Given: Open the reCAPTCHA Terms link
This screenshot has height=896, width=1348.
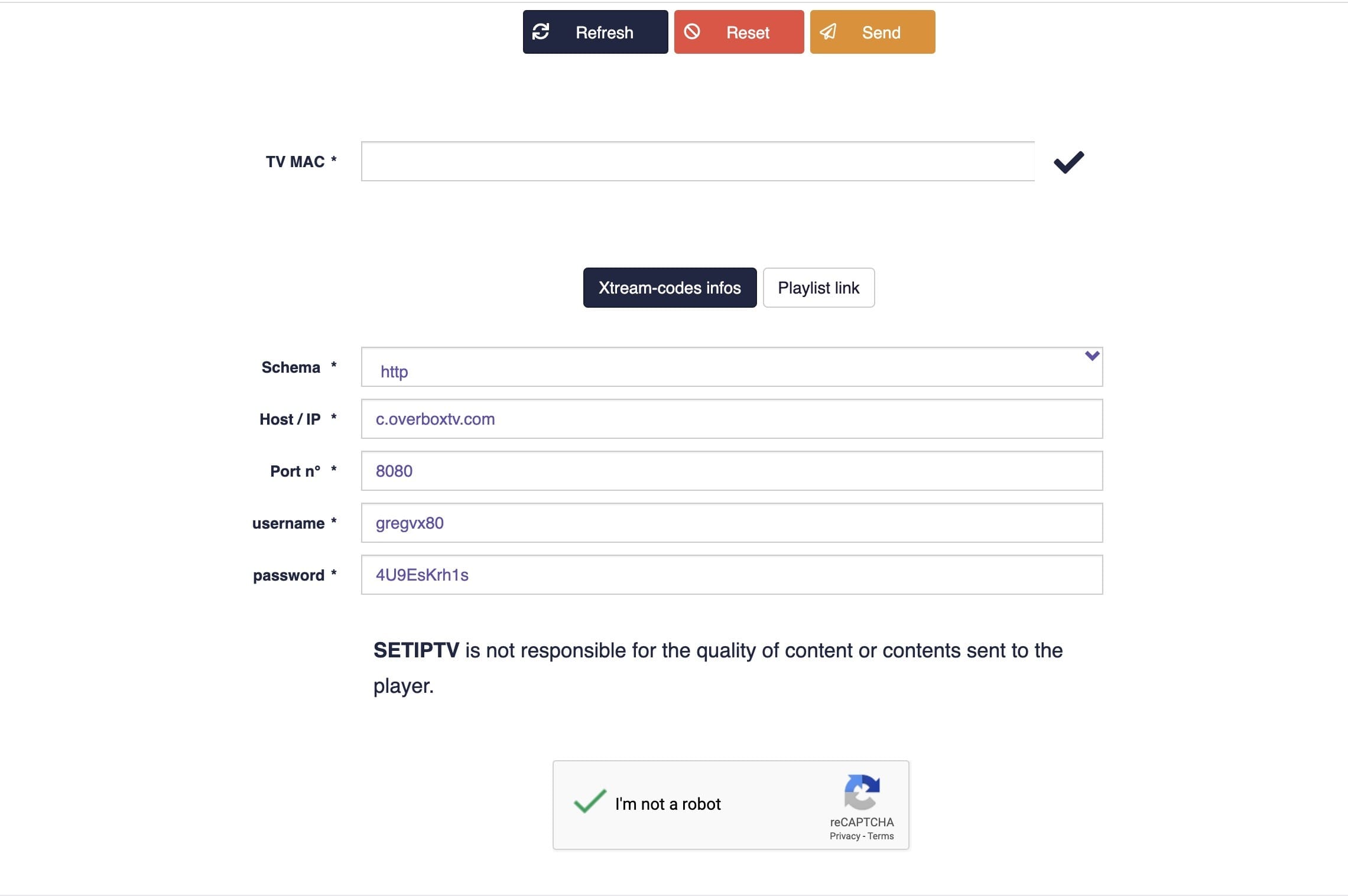Looking at the screenshot, I should click(x=881, y=836).
